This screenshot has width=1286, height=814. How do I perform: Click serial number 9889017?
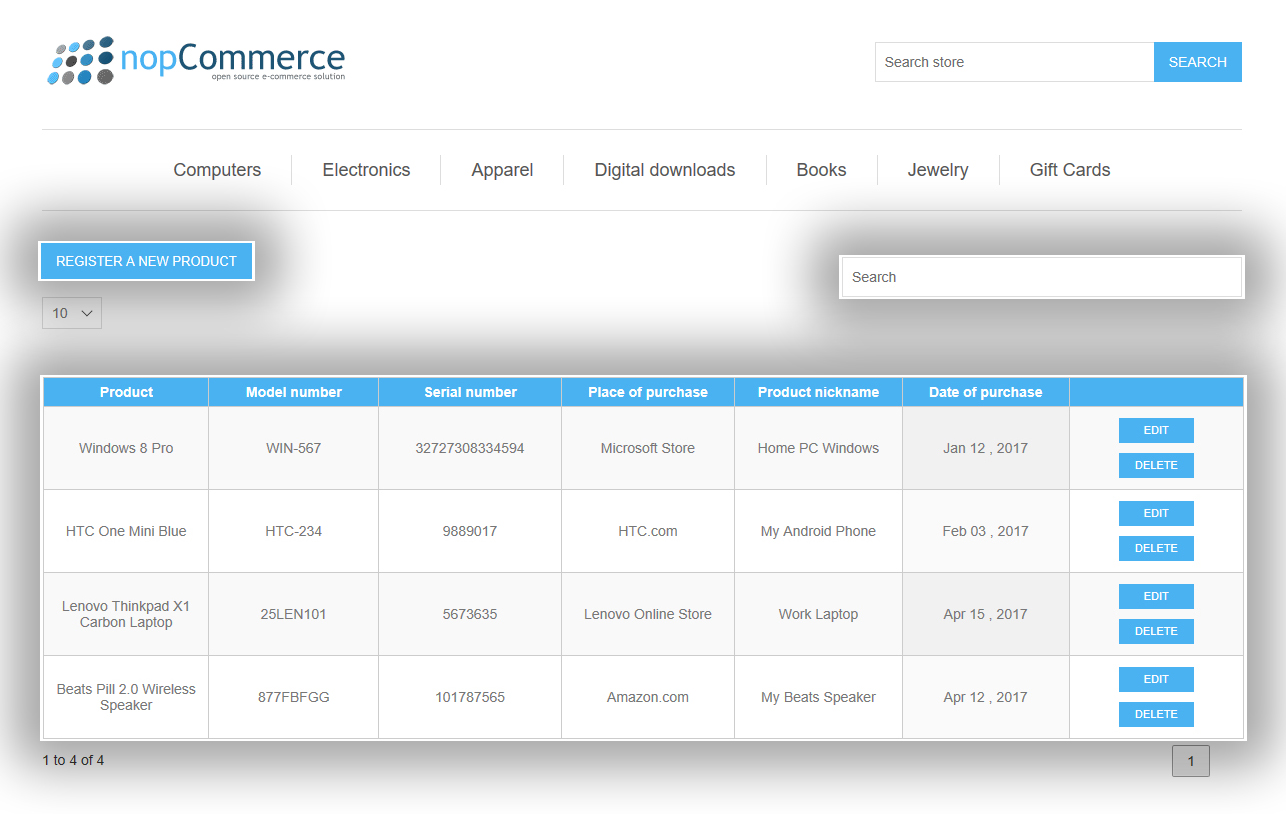470,531
